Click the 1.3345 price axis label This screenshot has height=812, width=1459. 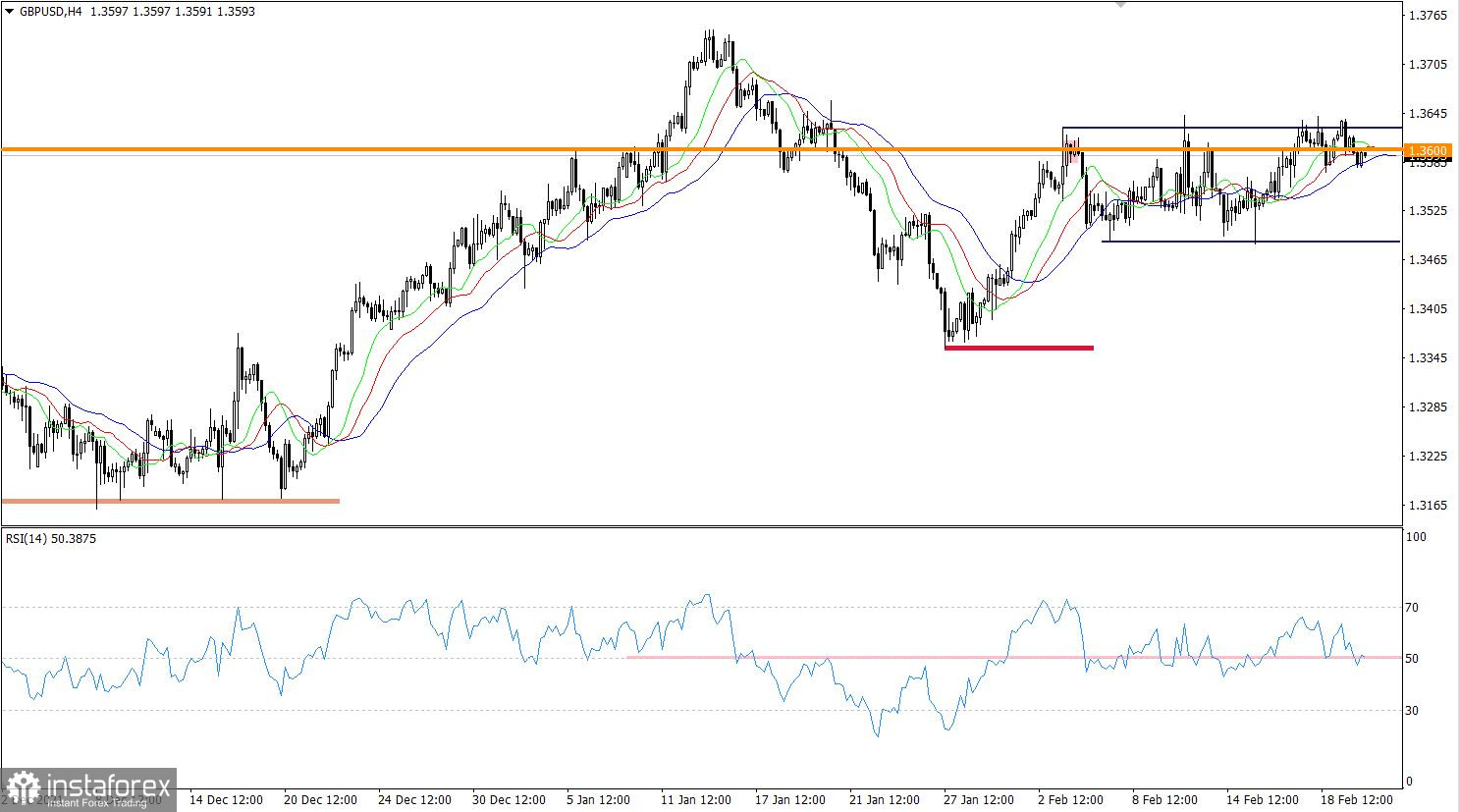(x=1428, y=358)
